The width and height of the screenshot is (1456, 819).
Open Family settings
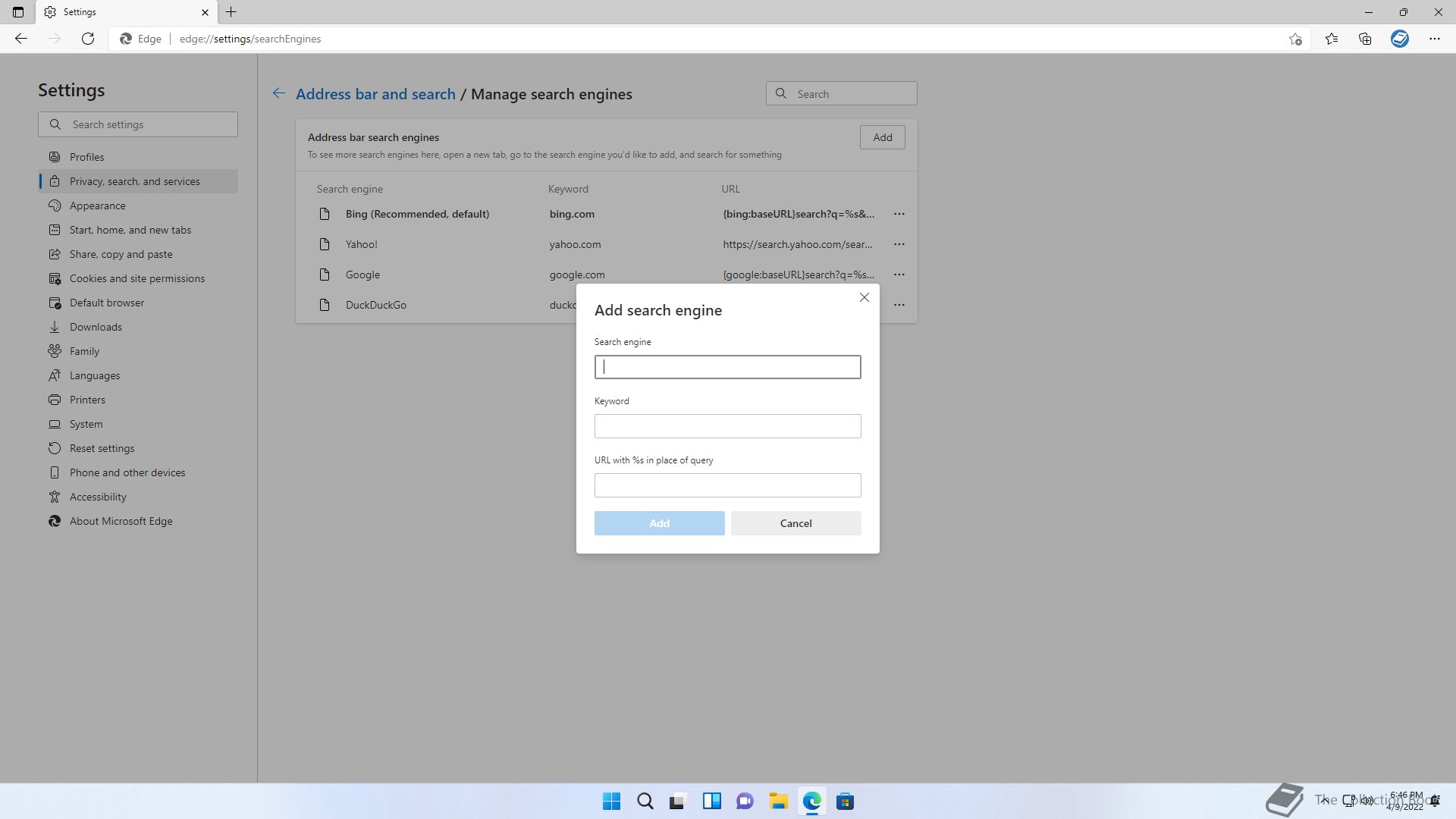(x=138, y=351)
